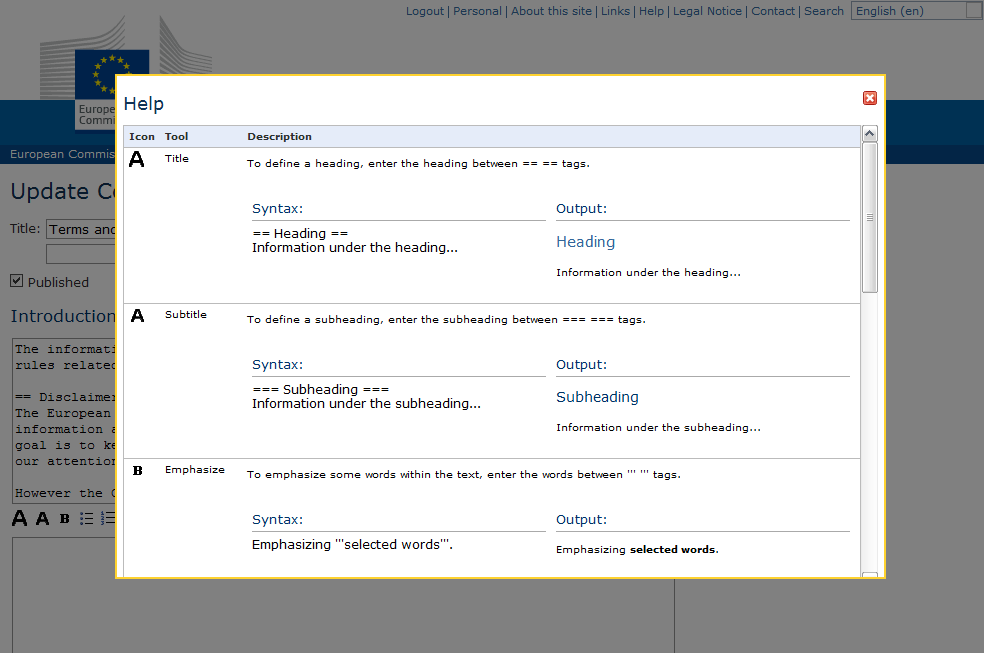Click the blue 'Heading' output sample
The width and height of the screenshot is (984, 653).
(586, 242)
